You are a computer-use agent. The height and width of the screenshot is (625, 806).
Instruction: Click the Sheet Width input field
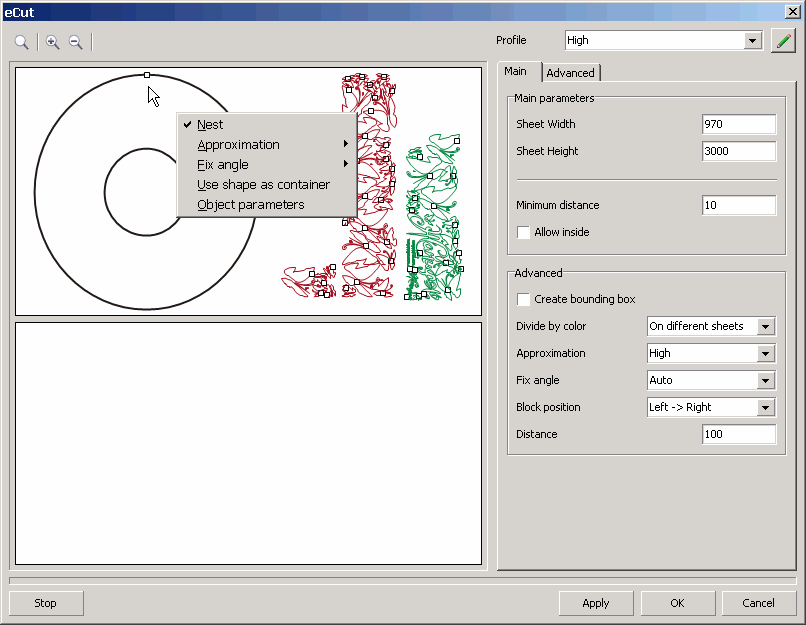coord(739,124)
